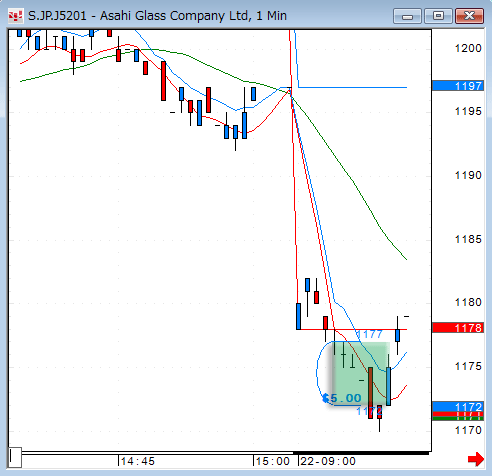Click the 1190 price scale label
Screen dimensions: 492x476
468,175
